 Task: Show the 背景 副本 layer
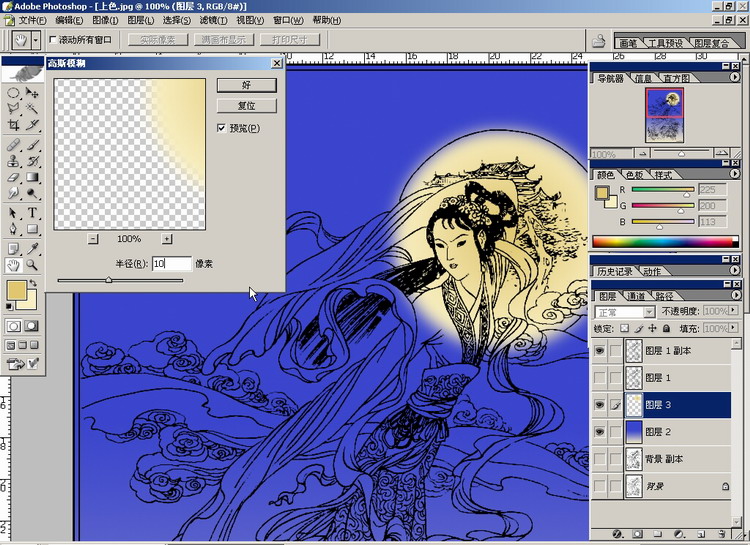click(x=599, y=459)
